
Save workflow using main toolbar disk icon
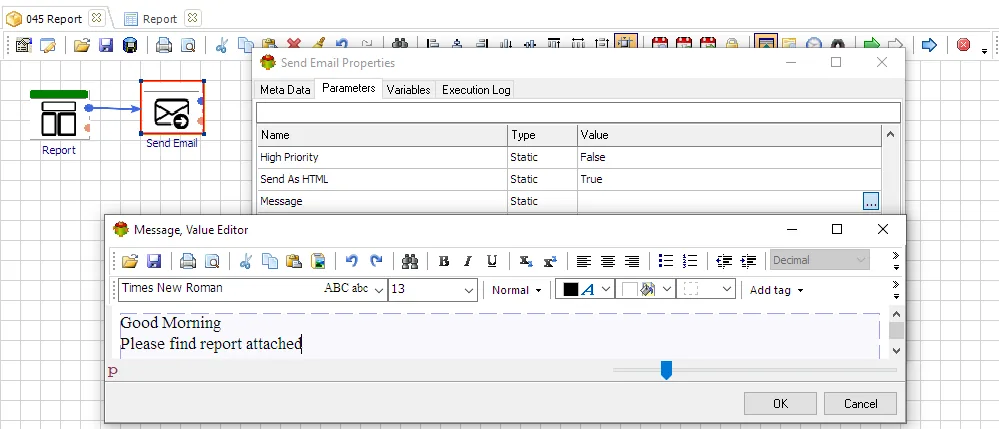point(106,45)
